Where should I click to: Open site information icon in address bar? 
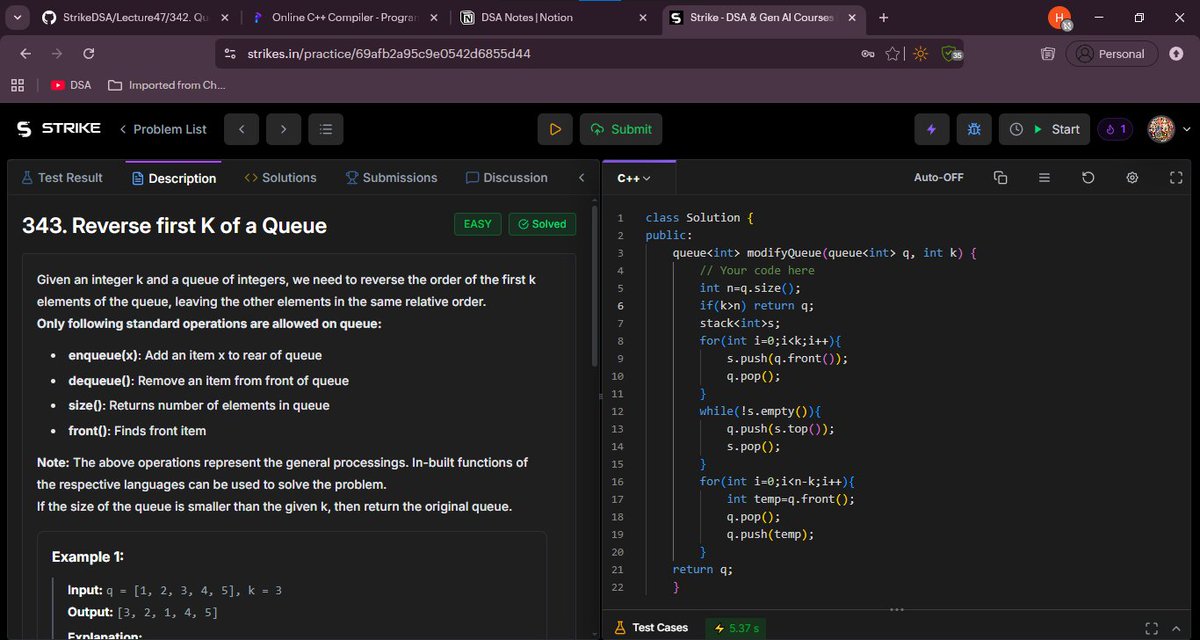tap(230, 54)
